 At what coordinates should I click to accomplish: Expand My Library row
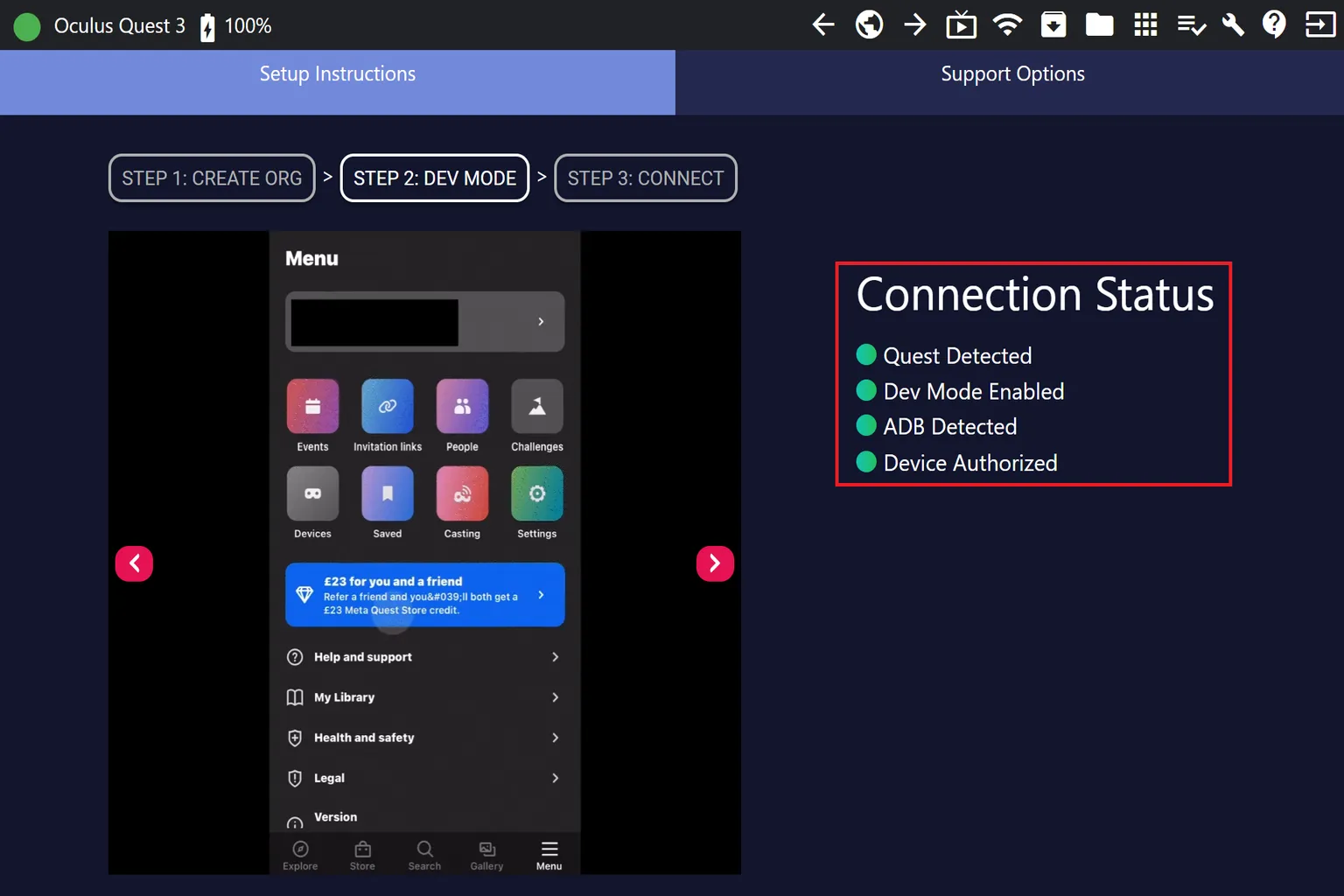point(425,697)
